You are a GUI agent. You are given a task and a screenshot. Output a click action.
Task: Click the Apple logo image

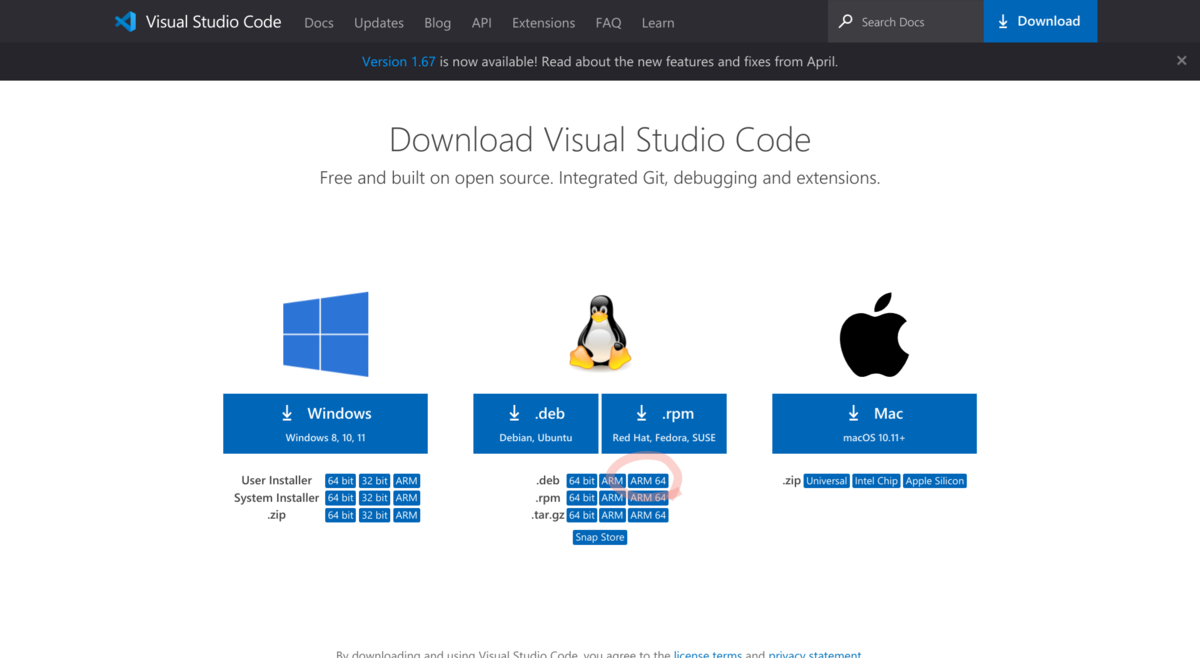(874, 334)
